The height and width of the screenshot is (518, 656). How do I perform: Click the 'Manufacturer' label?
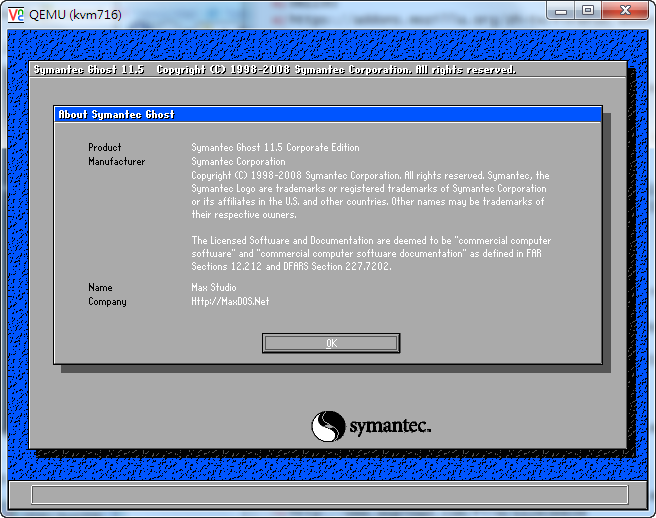(x=116, y=162)
